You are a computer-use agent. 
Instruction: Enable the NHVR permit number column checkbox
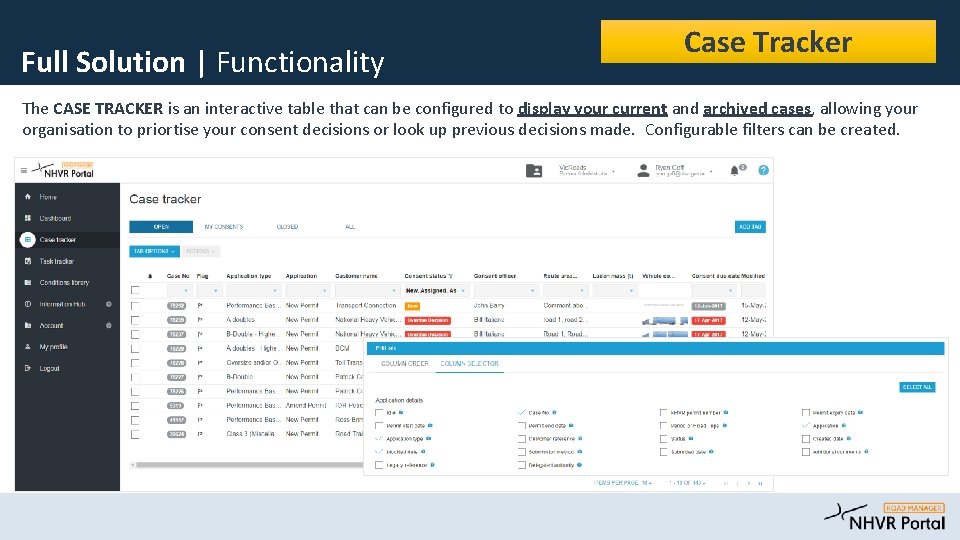click(x=663, y=413)
